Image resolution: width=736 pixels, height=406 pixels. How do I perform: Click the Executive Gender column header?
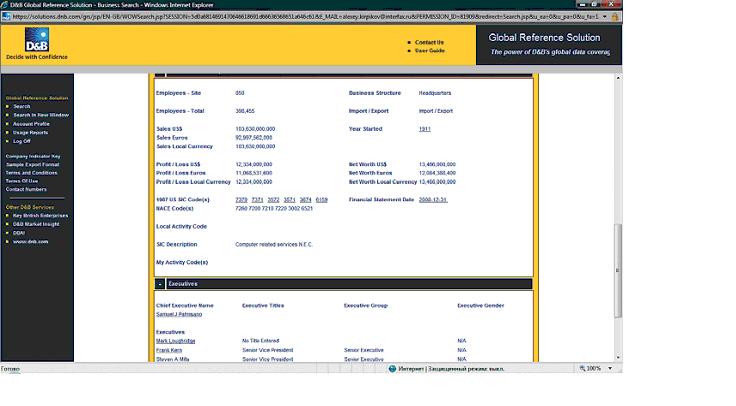tap(481, 306)
